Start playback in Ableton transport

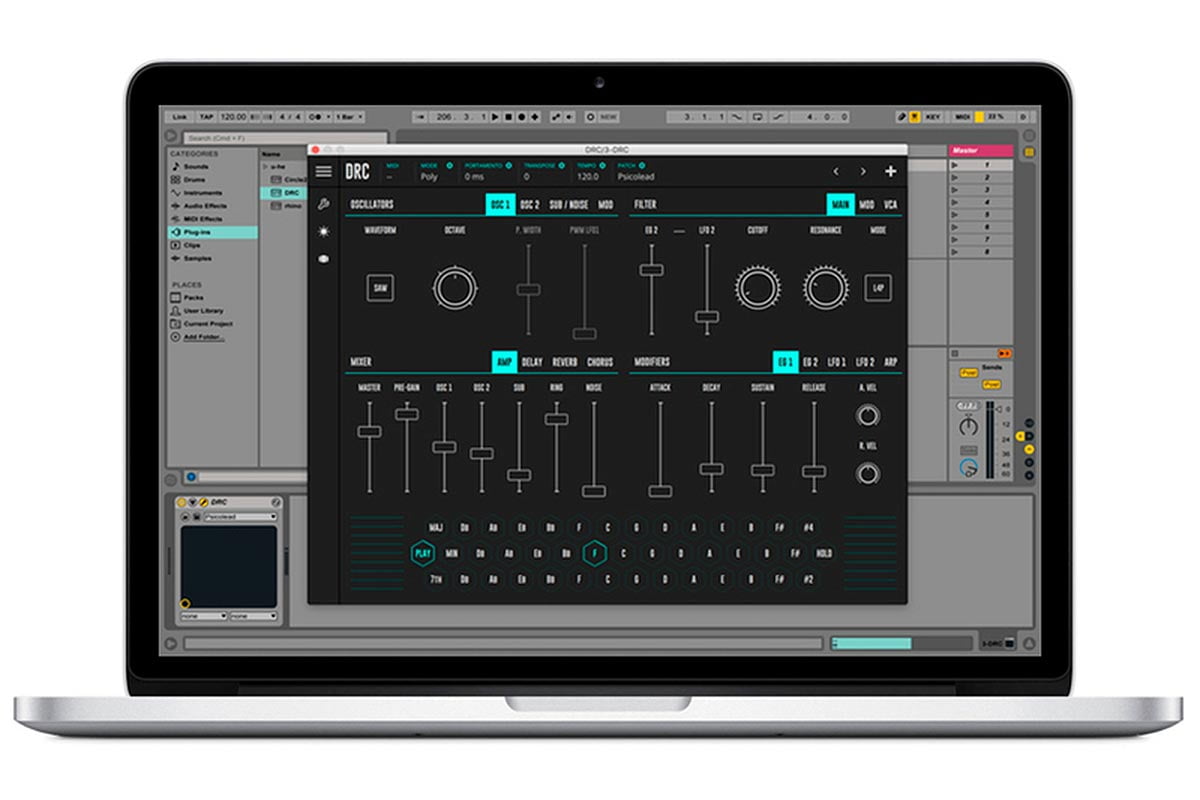pos(495,117)
